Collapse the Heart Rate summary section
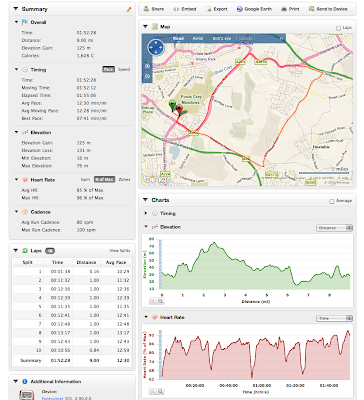 (16, 180)
